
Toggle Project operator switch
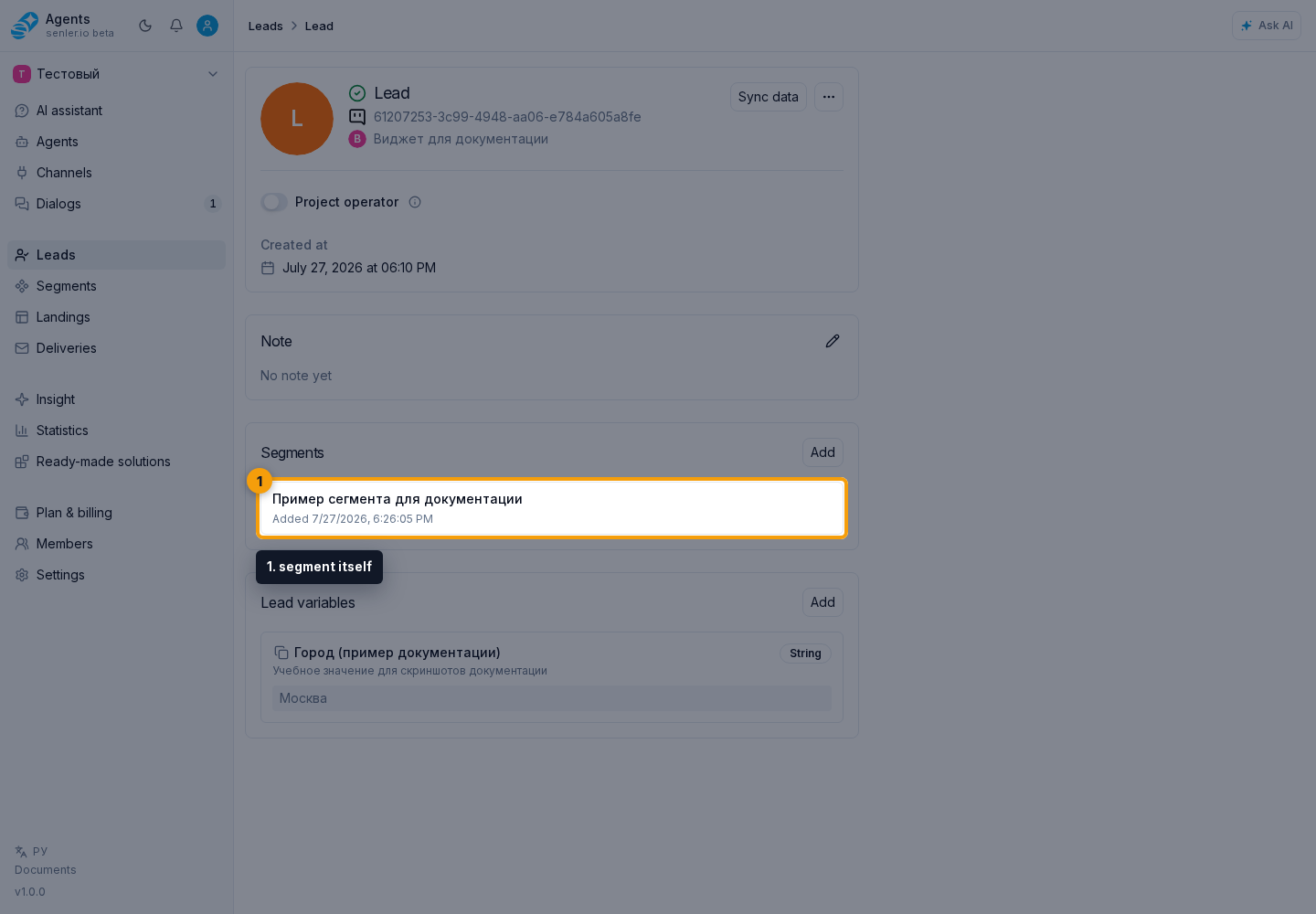pos(274,202)
